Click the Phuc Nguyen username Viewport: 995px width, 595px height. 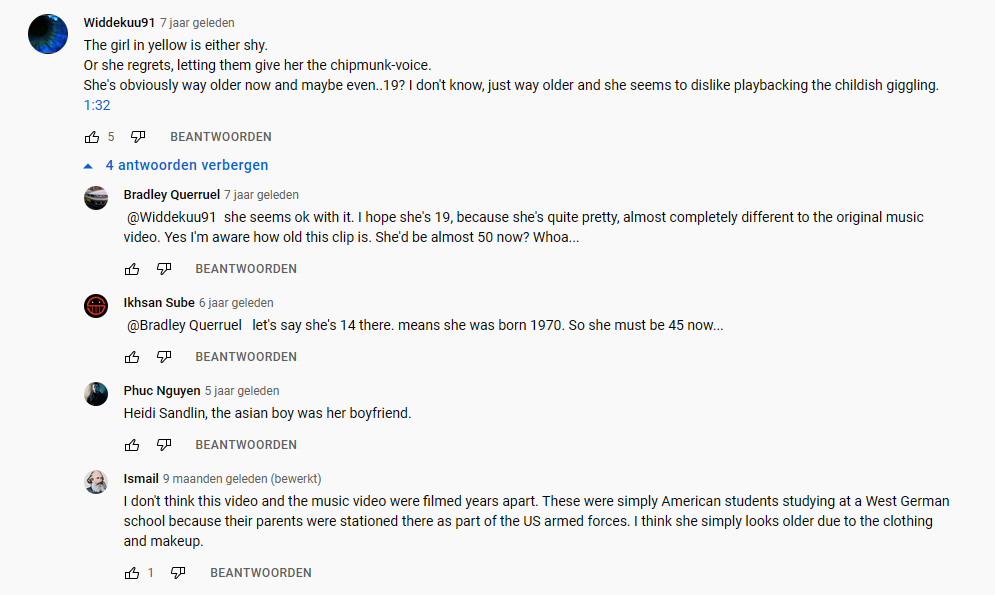(161, 391)
